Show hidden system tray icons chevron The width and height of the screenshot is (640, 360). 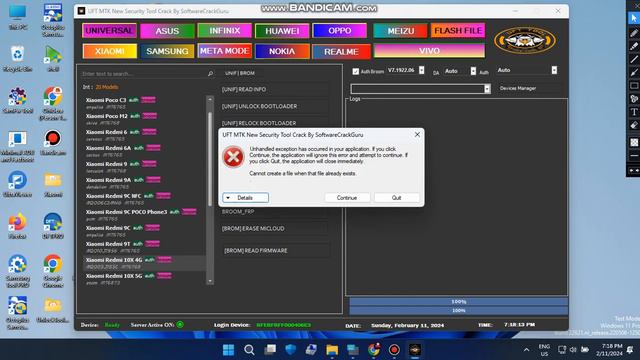click(527, 350)
